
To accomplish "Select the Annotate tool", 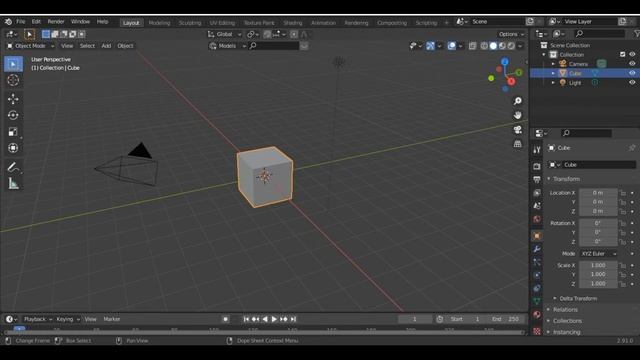I will pyautogui.click(x=13, y=167).
